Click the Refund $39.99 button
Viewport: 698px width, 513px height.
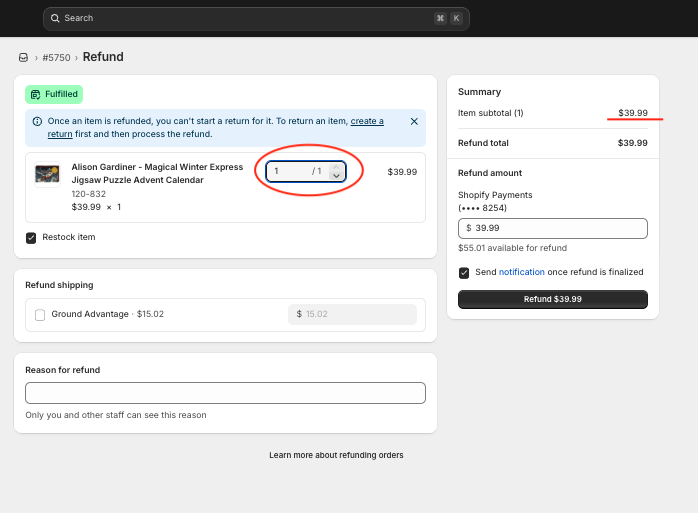tap(552, 299)
